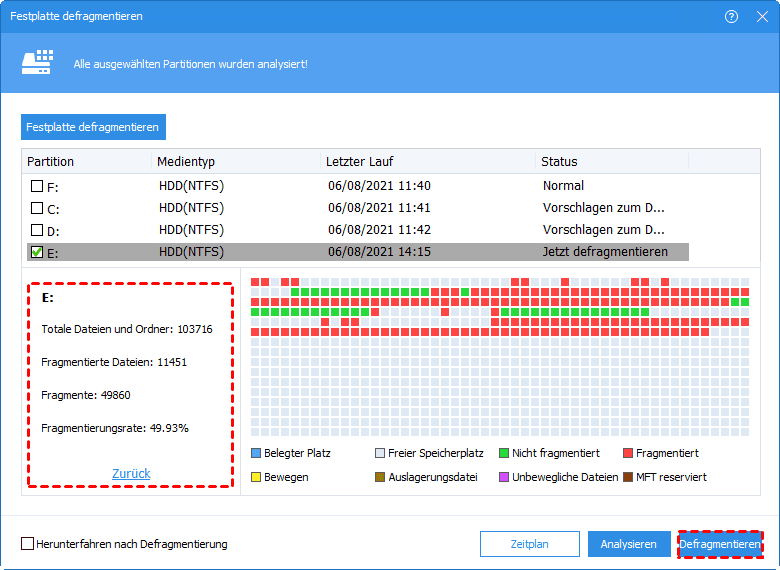
Task: Click the Bewegen yellow swatch
Action: [x=256, y=477]
